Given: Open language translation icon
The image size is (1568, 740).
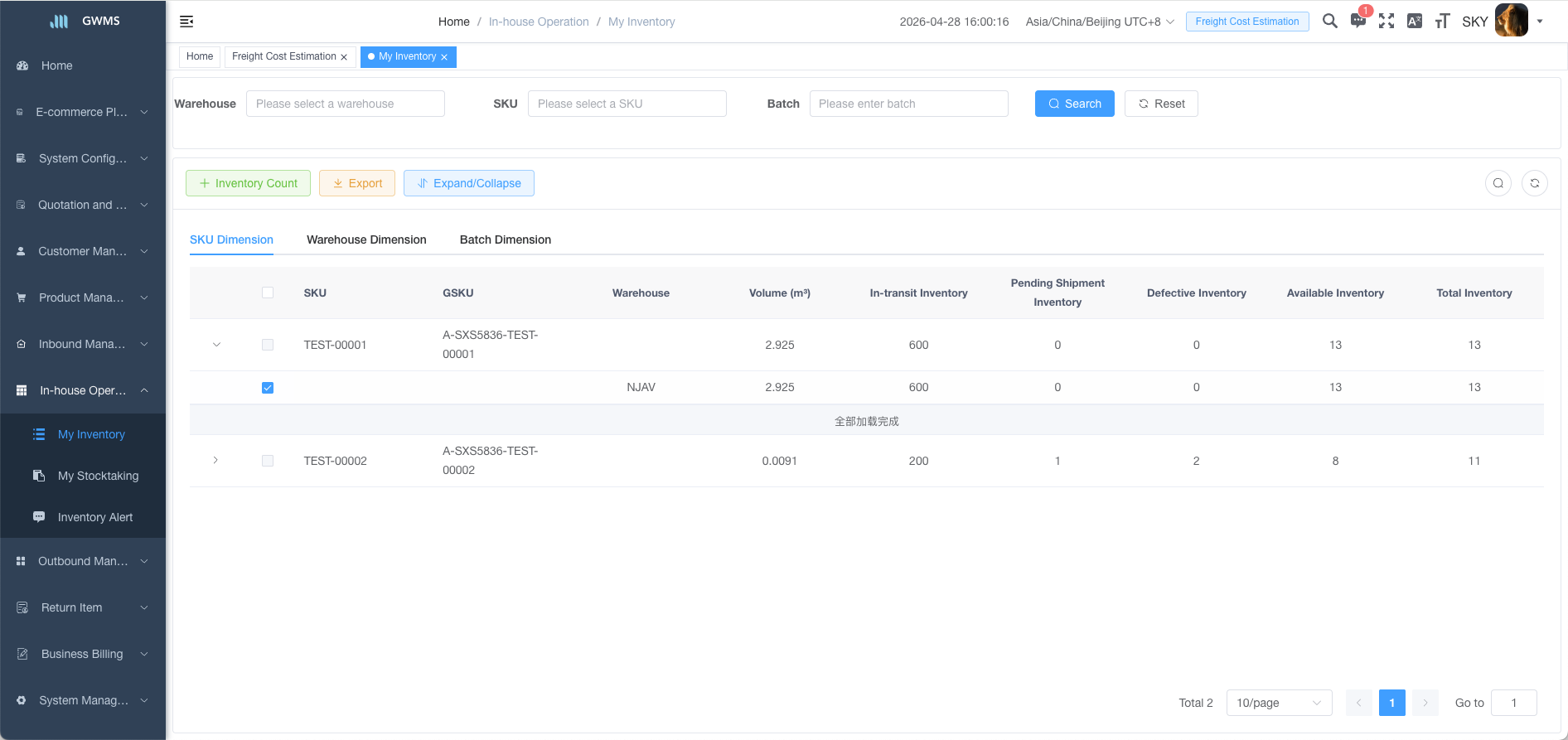Looking at the screenshot, I should tap(1414, 22).
